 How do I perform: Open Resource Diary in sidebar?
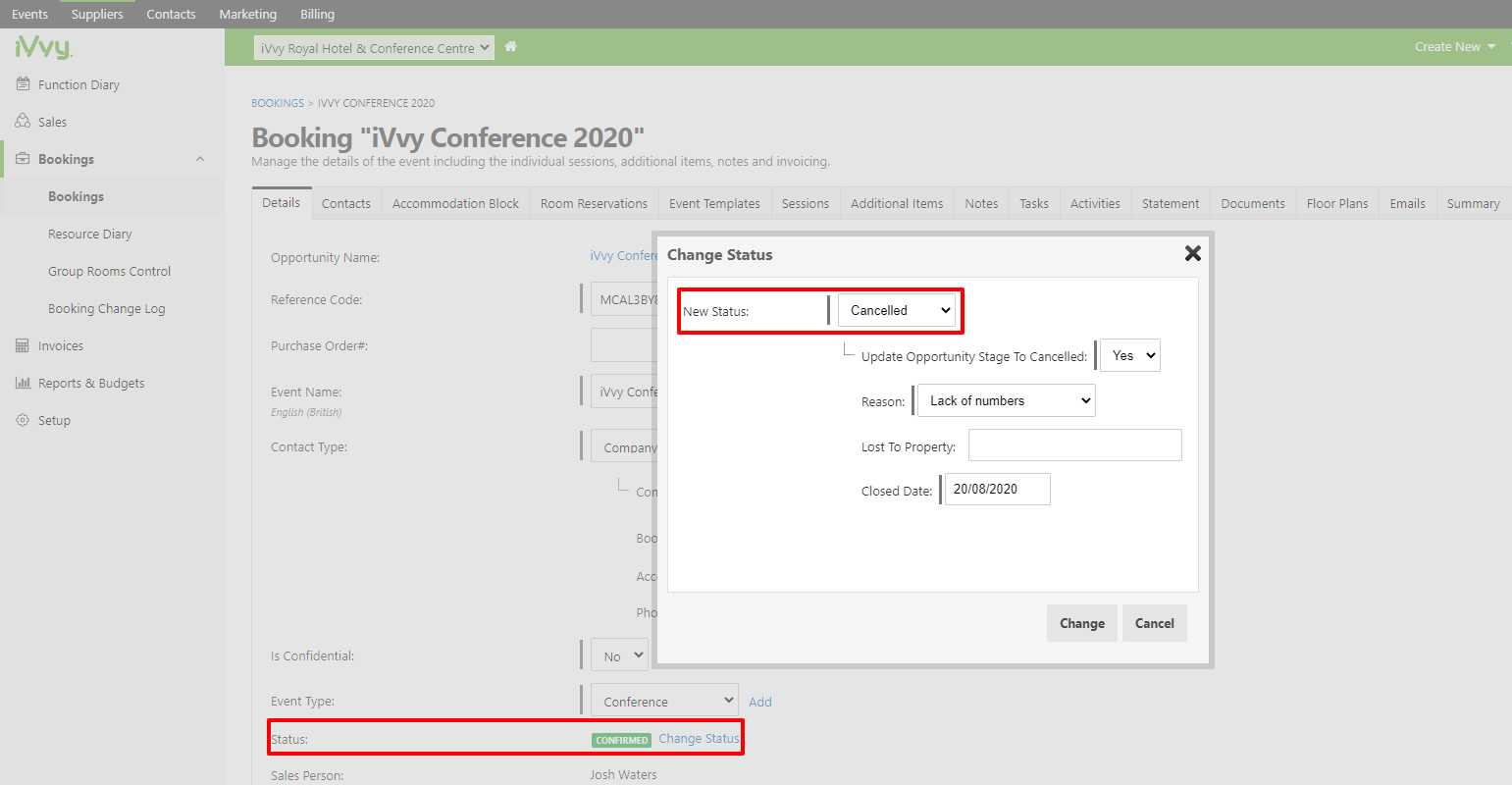[89, 234]
